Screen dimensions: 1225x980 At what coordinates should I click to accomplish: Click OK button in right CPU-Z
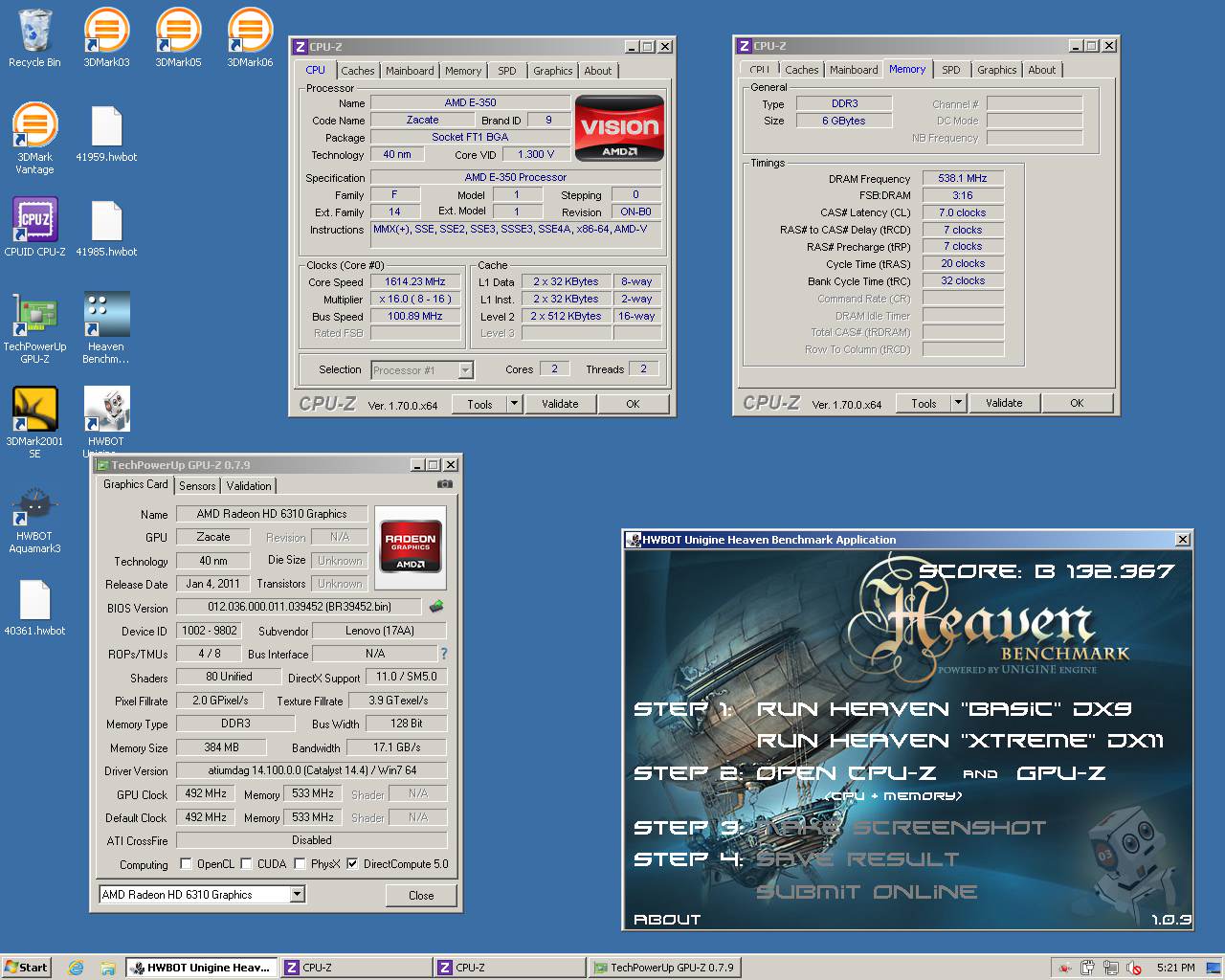[x=1077, y=403]
